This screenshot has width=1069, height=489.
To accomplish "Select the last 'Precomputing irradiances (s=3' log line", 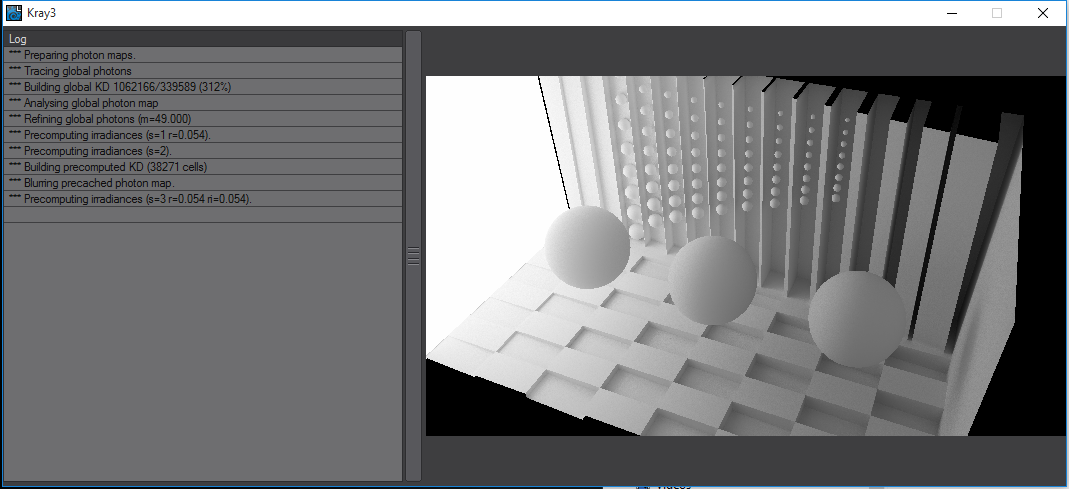I will tap(203, 199).
